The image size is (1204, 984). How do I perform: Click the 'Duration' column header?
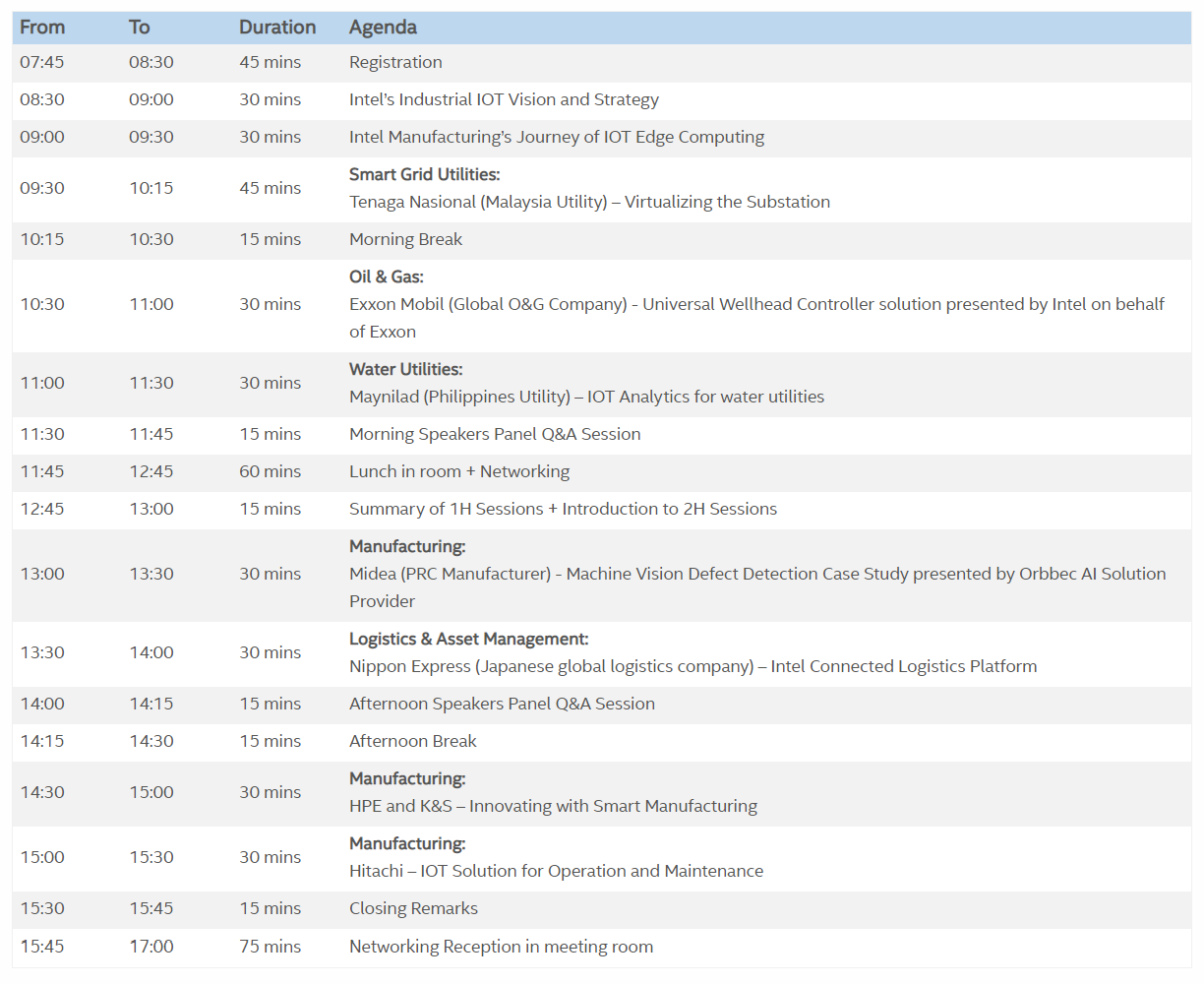point(277,28)
